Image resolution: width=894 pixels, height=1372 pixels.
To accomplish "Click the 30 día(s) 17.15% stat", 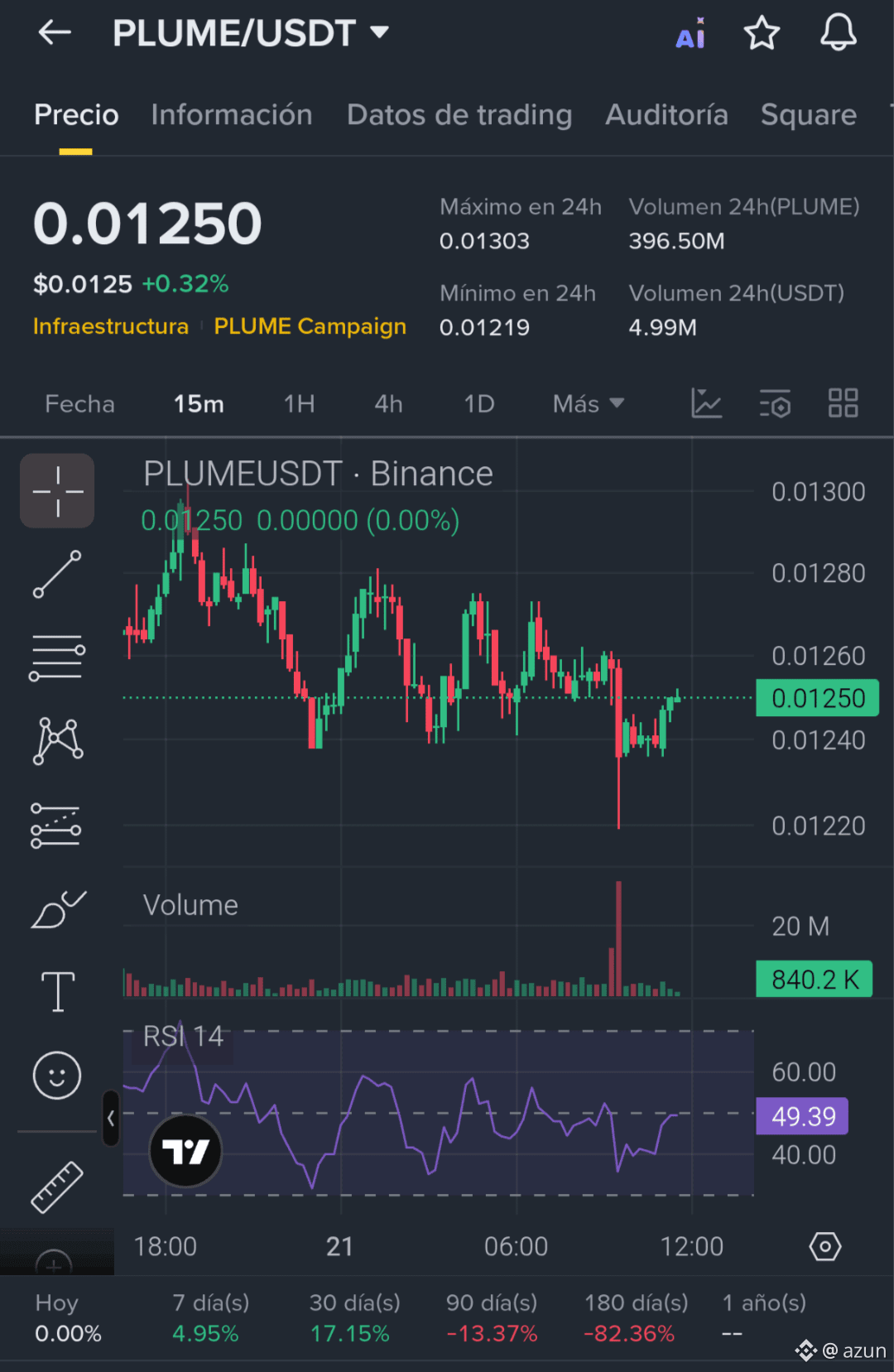I will tap(354, 1317).
